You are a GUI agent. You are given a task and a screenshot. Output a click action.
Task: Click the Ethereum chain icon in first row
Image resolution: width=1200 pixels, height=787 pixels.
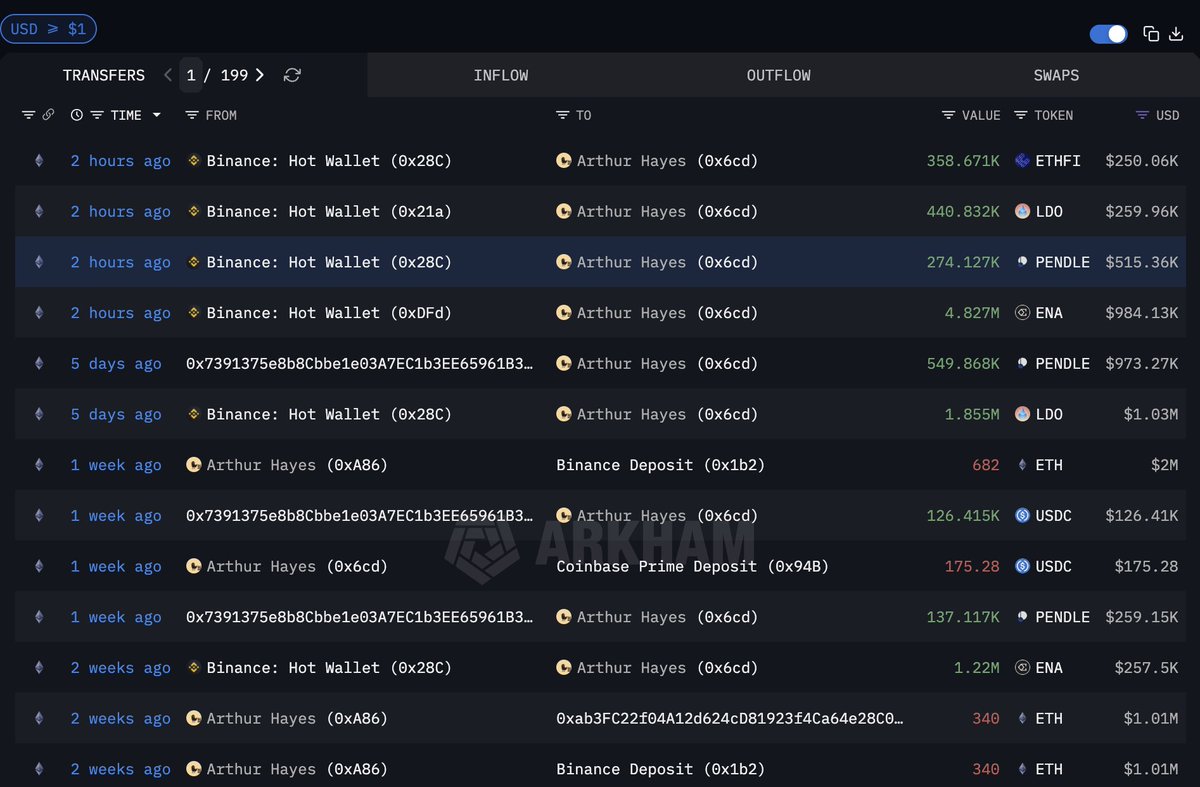point(39,160)
